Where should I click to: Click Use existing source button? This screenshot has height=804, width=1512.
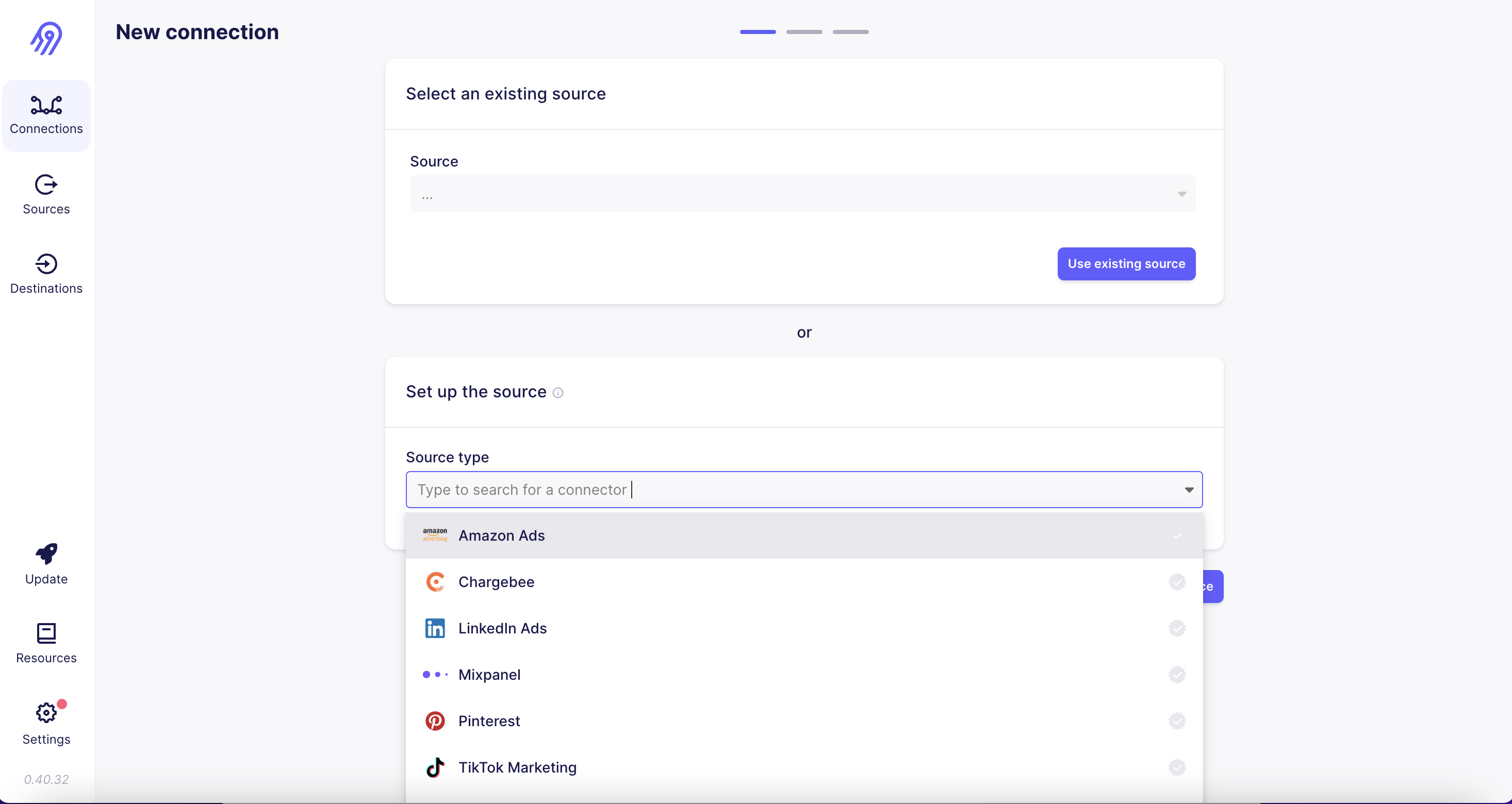coord(1126,264)
